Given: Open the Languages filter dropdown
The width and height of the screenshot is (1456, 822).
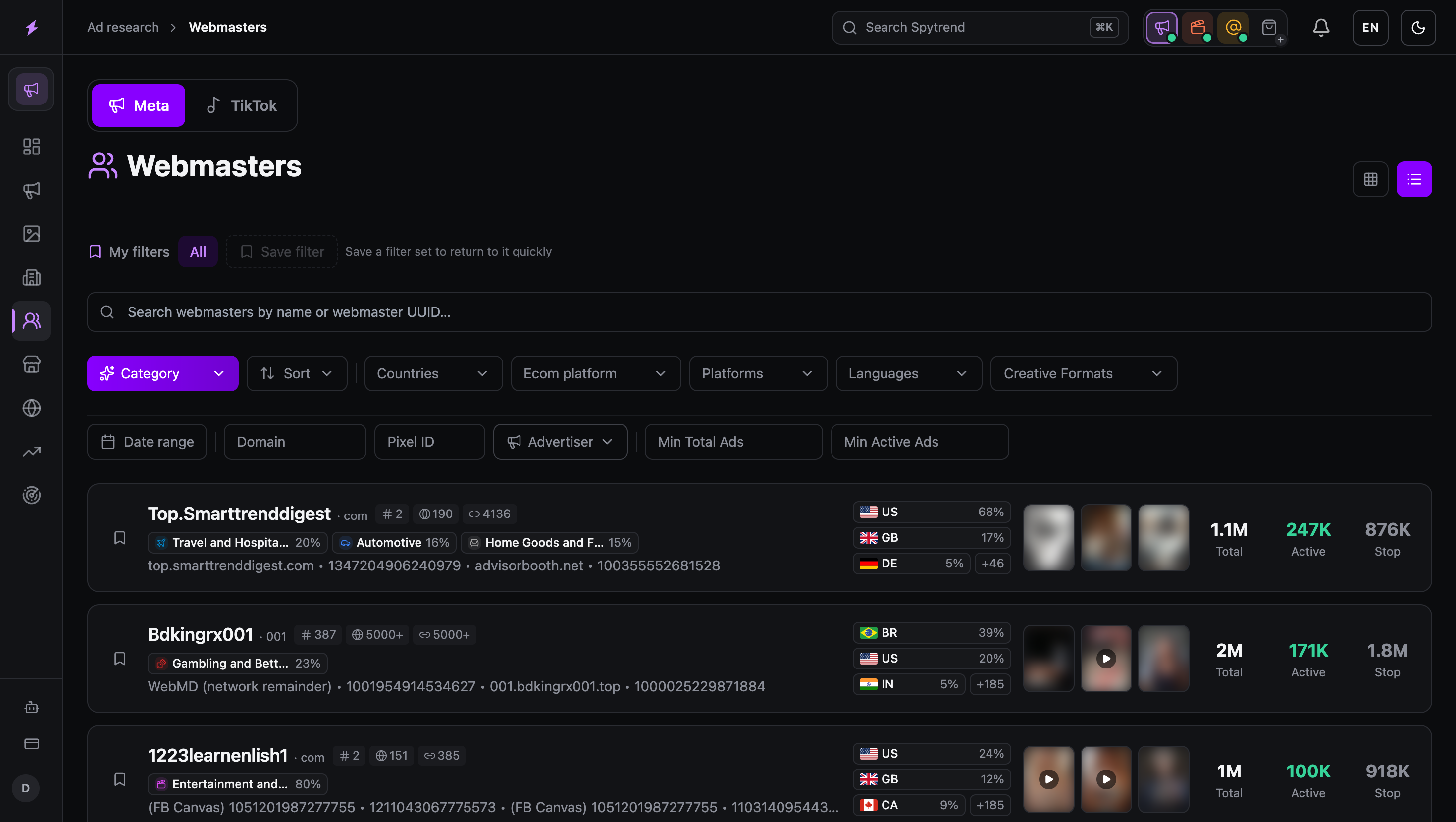Looking at the screenshot, I should (909, 373).
